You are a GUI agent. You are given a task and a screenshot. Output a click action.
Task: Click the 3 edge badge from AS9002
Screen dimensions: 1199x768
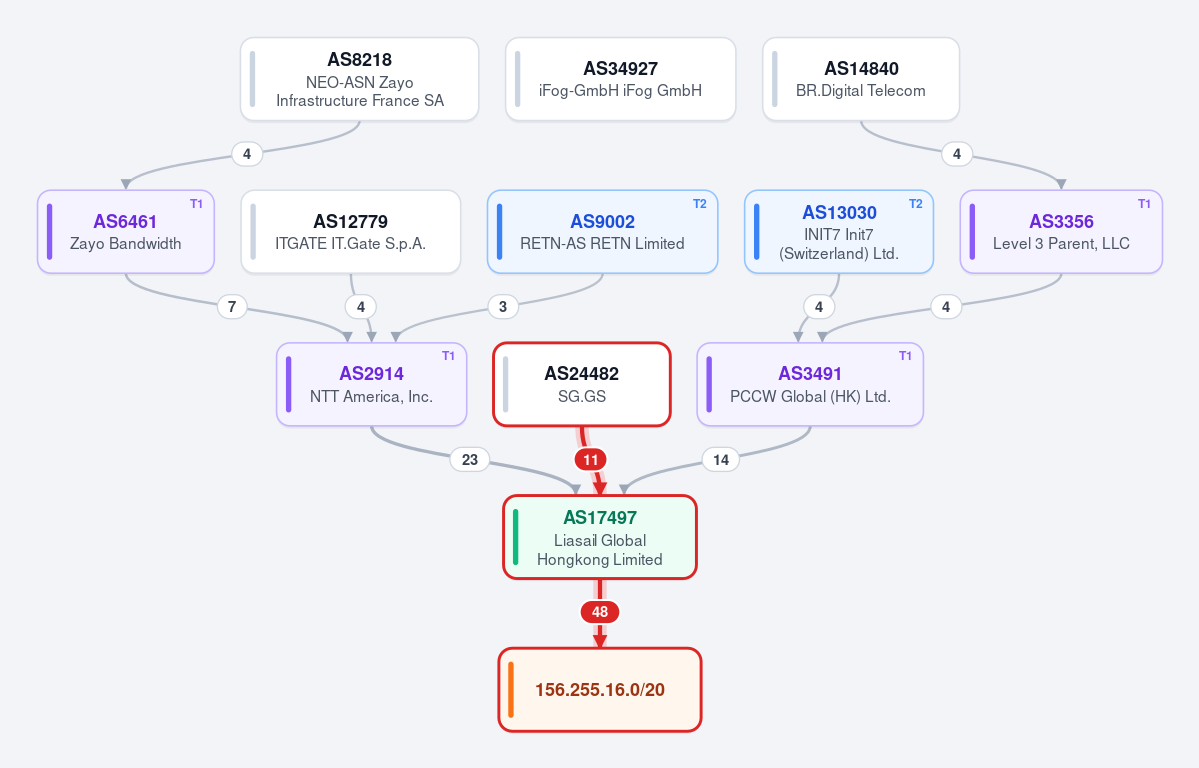tap(502, 307)
